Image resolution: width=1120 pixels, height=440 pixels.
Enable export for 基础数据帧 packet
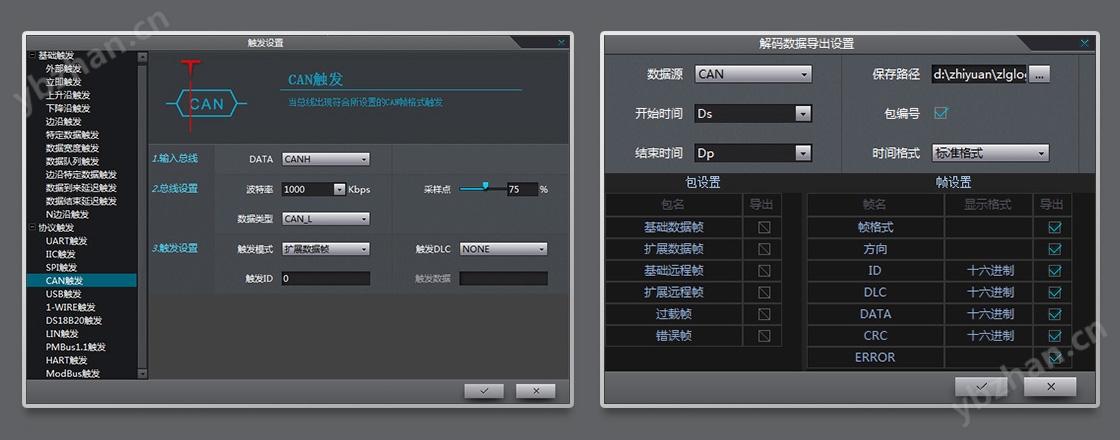pos(764,228)
